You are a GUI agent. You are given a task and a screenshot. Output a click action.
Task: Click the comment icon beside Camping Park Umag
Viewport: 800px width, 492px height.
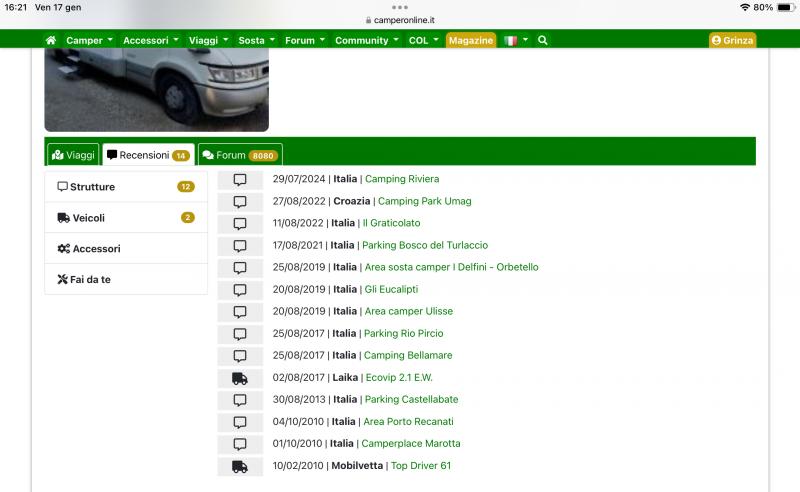pyautogui.click(x=240, y=202)
